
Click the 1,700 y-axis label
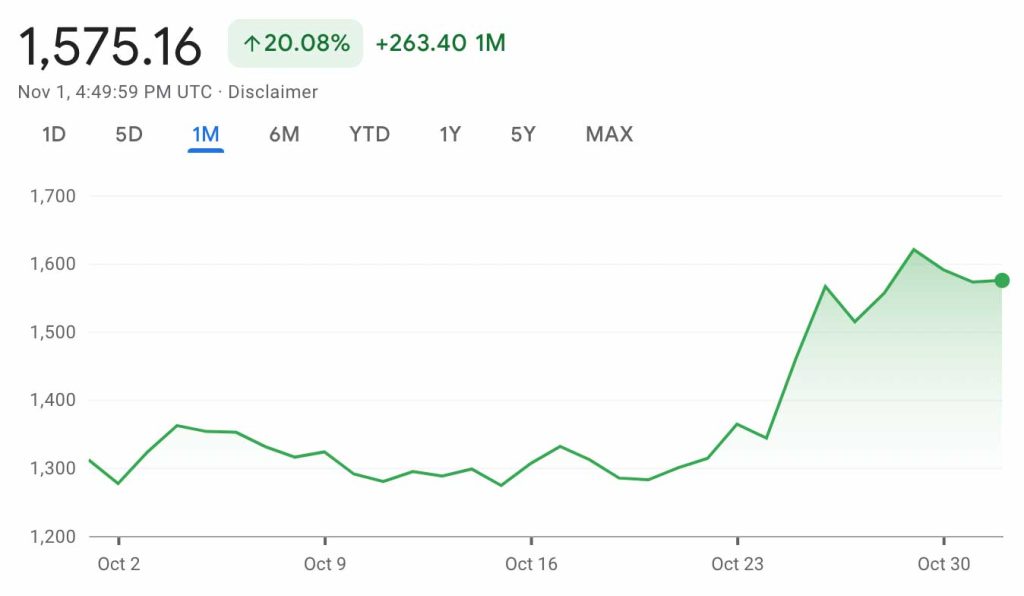pos(54,196)
